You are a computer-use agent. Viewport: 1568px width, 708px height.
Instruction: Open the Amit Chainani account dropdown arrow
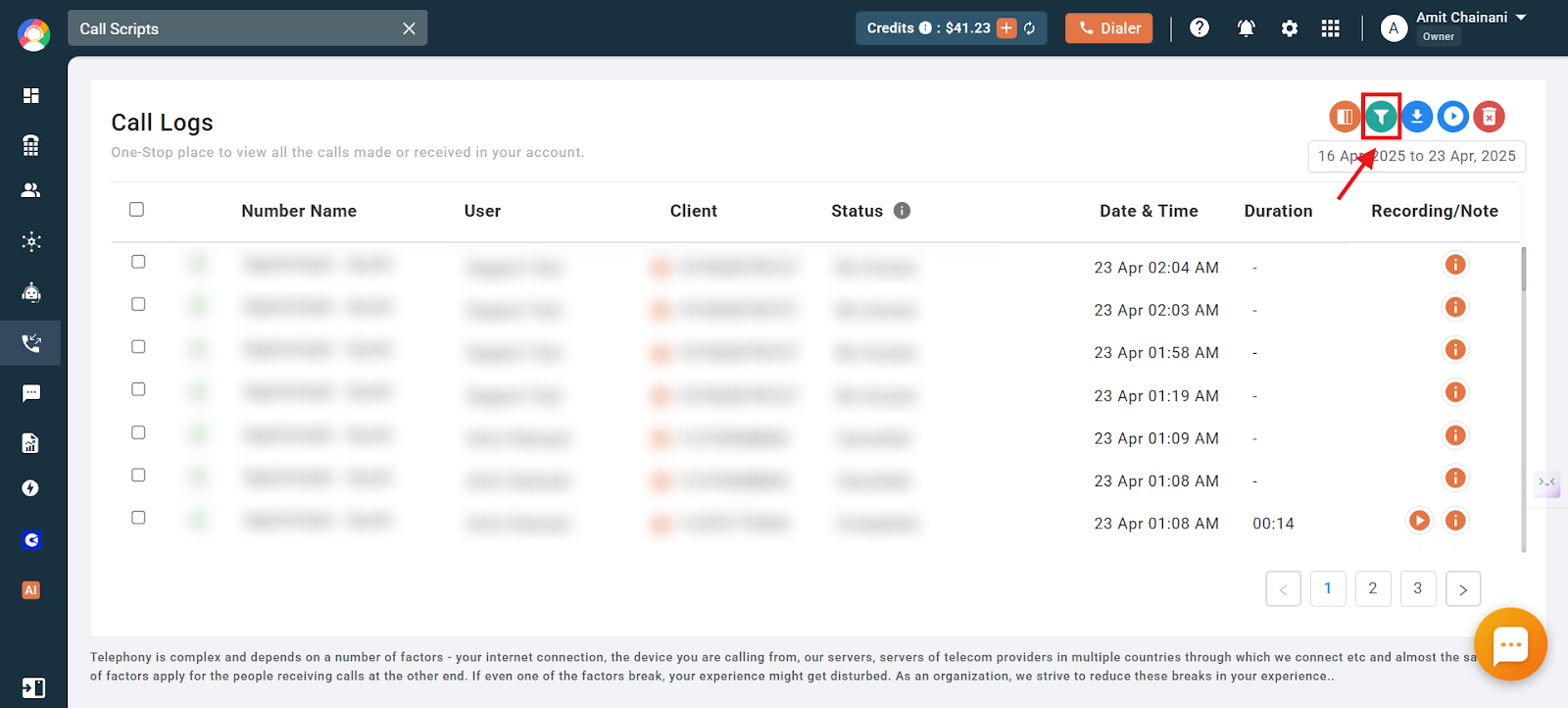coord(1521,18)
